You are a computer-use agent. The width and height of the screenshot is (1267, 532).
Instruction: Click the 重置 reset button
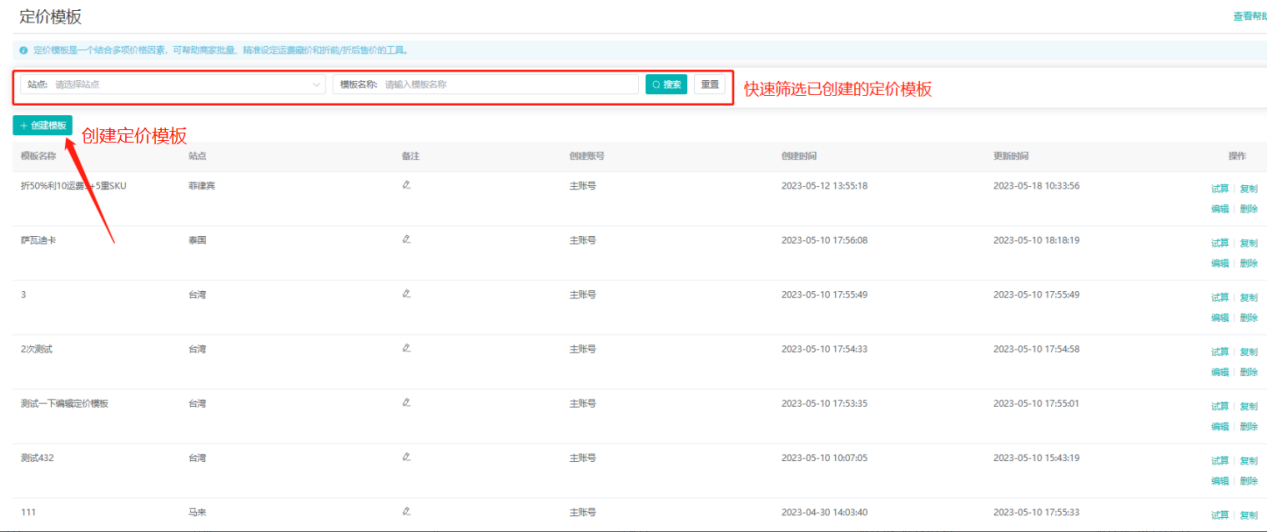click(709, 85)
